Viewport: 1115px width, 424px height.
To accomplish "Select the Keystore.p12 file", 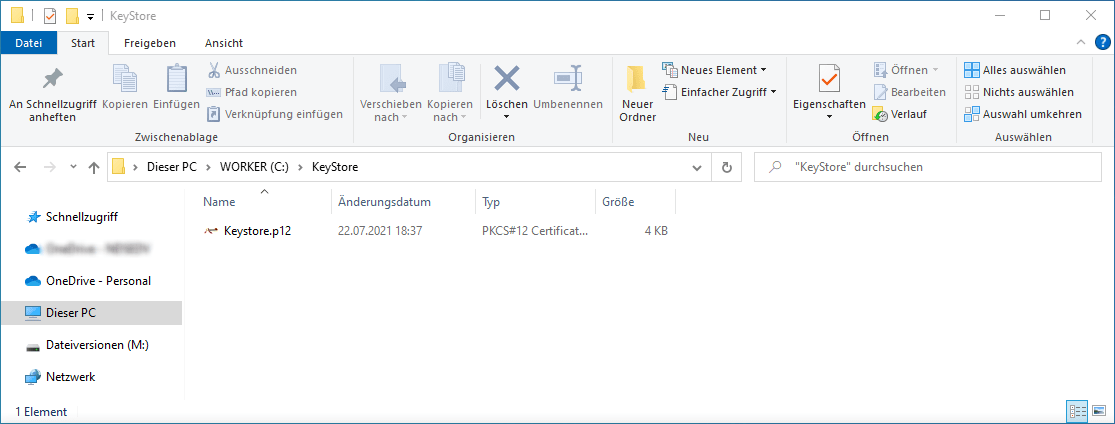I will tap(257, 231).
